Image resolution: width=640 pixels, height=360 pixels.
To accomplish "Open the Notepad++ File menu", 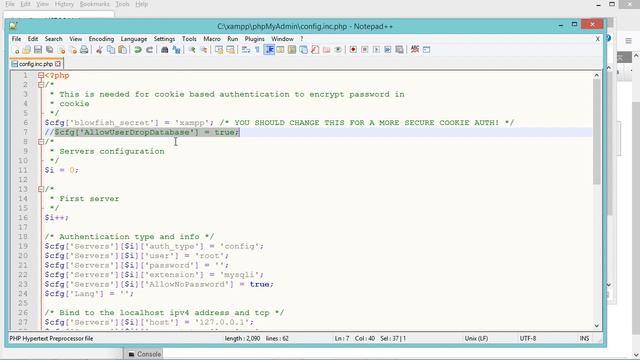I will tap(16, 39).
